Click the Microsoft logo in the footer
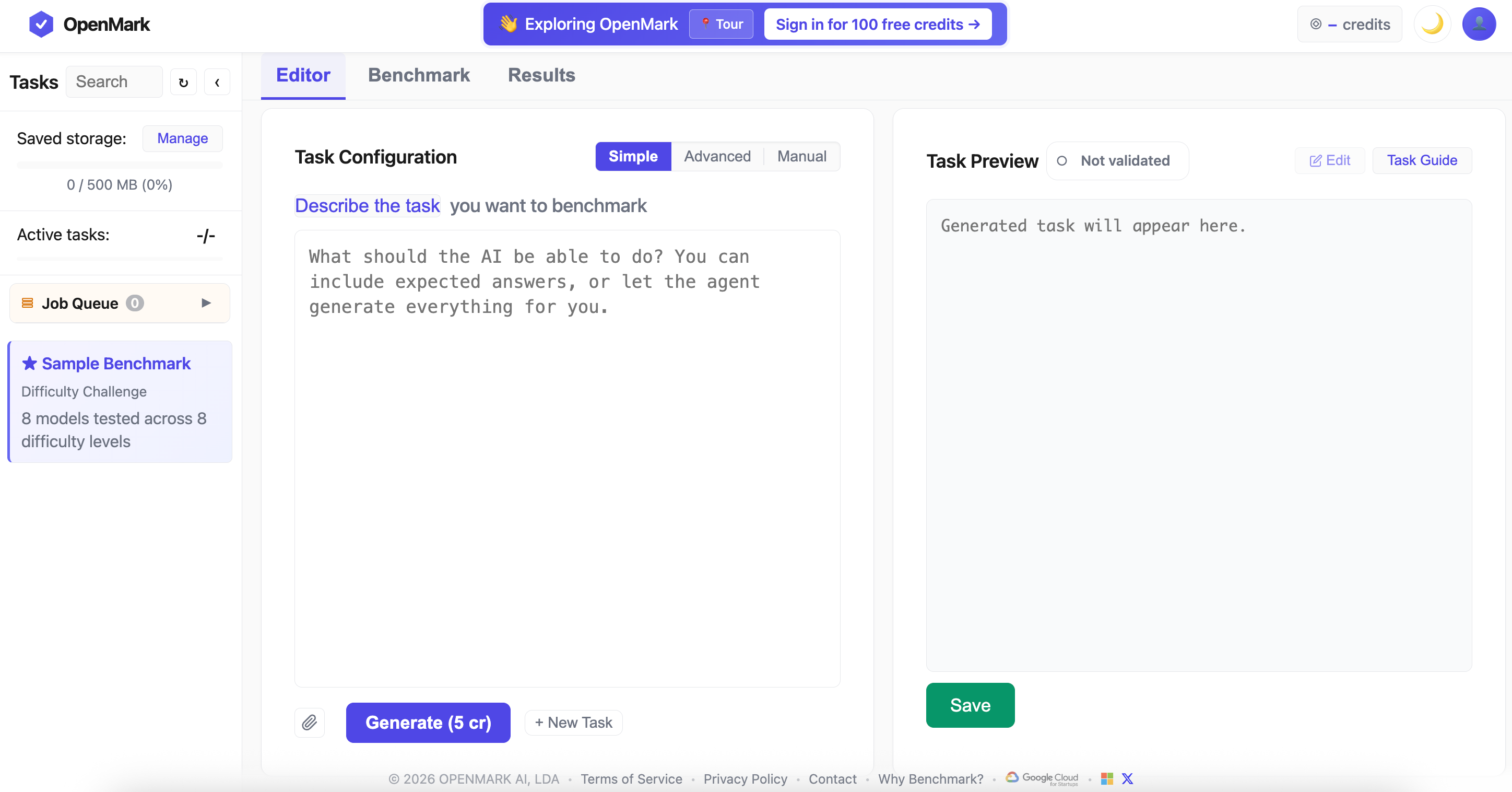 coord(1107,778)
